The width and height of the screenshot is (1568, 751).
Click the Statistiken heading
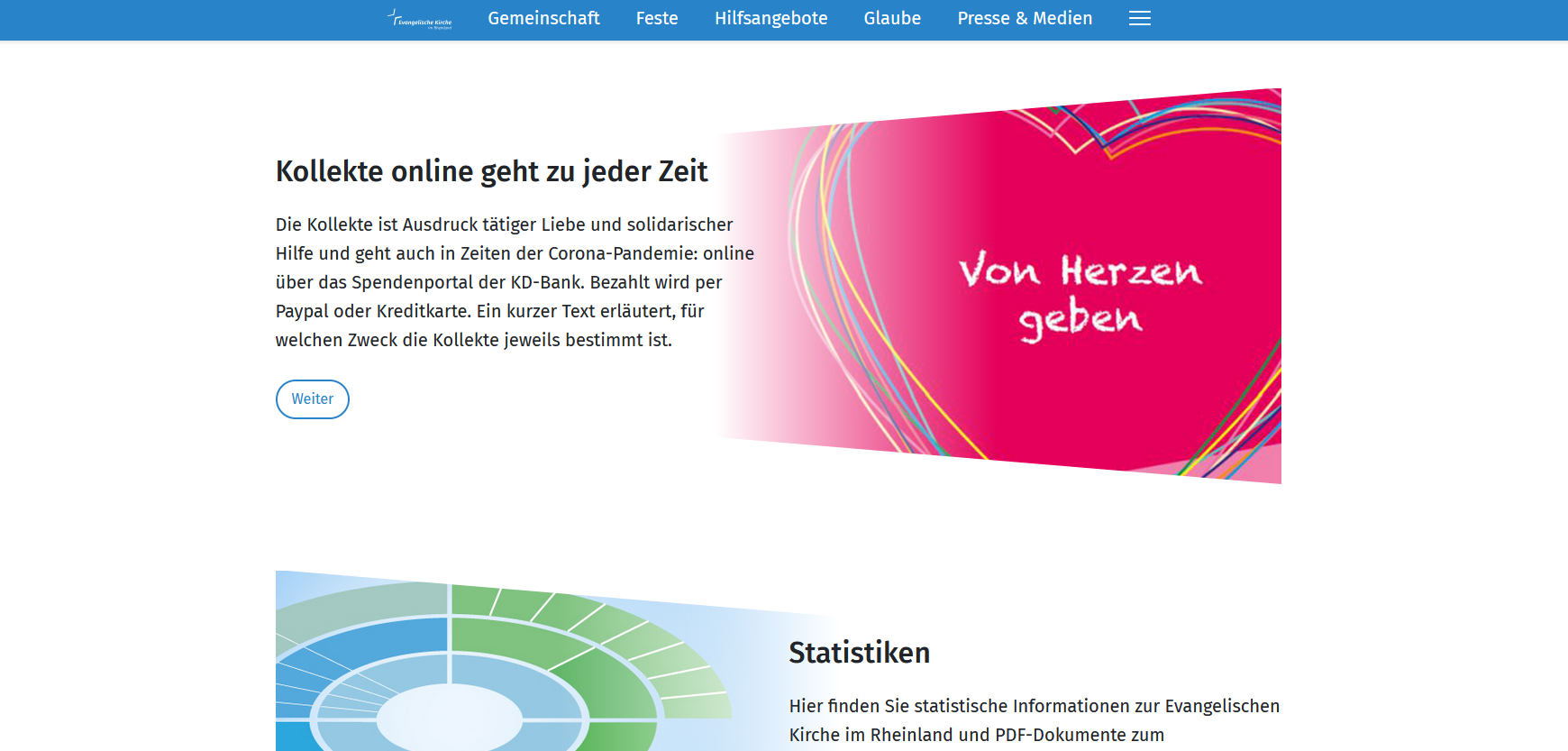pos(859,652)
